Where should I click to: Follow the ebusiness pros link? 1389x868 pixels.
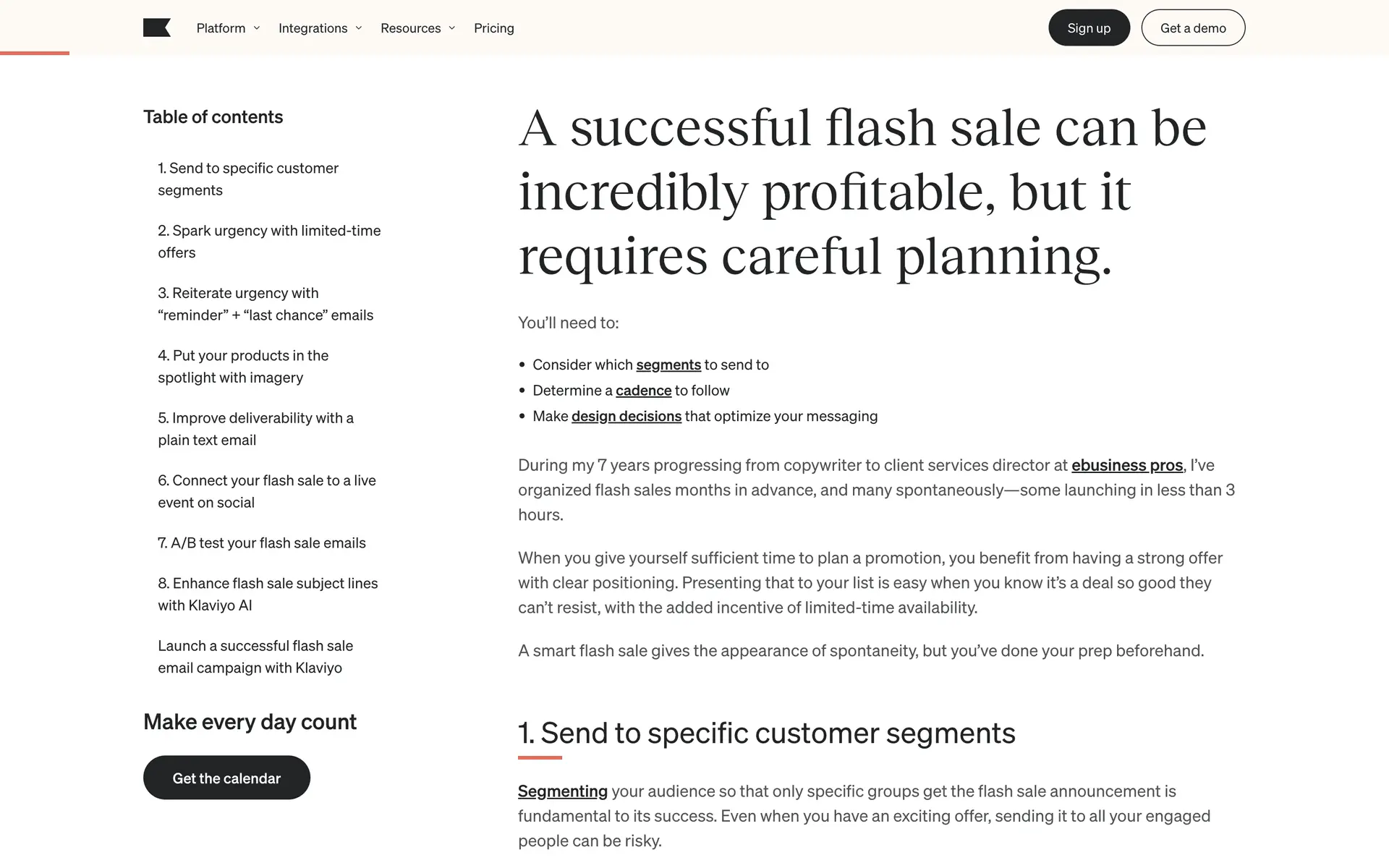[x=1126, y=465]
